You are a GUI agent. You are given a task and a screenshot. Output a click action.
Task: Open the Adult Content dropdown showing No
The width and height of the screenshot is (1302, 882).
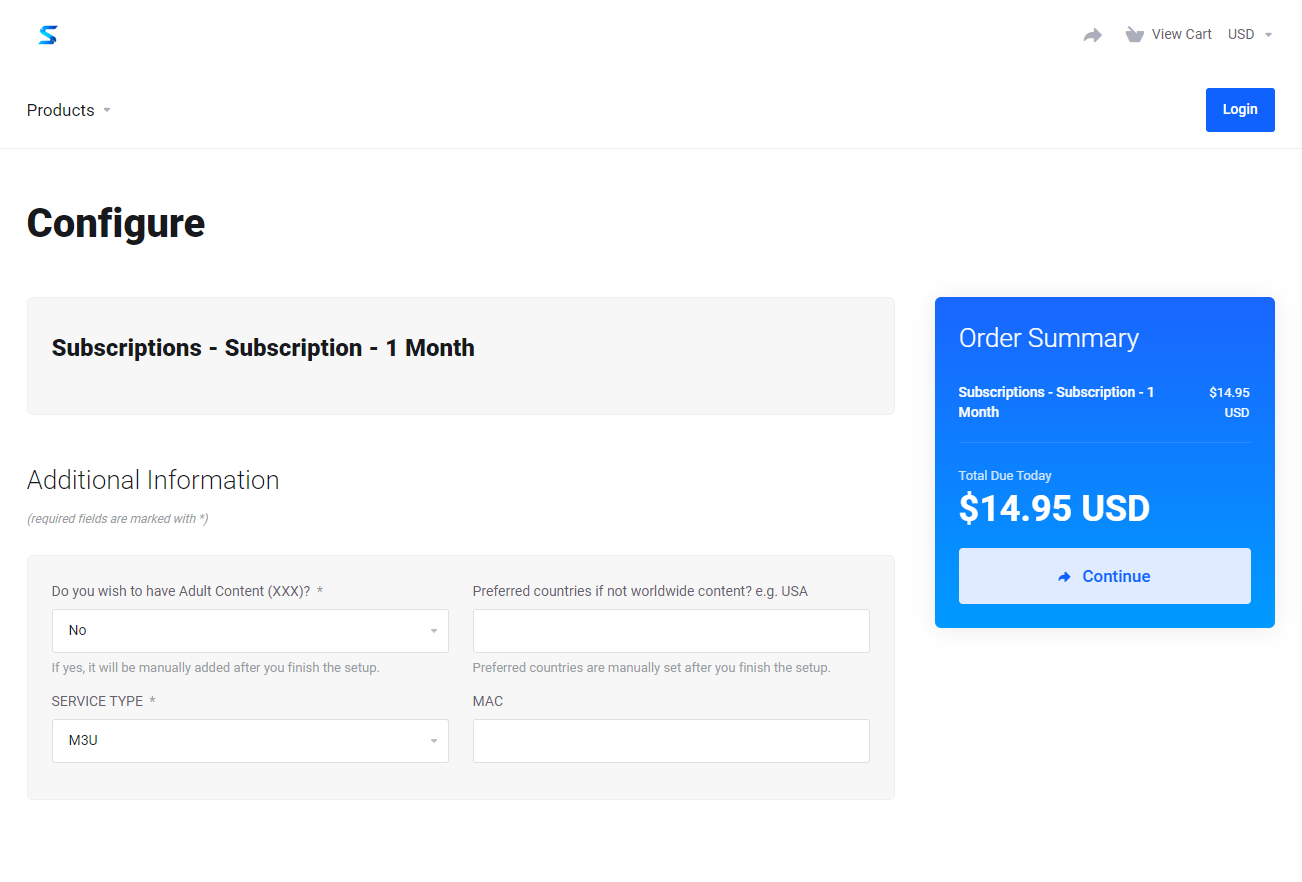pyautogui.click(x=250, y=631)
